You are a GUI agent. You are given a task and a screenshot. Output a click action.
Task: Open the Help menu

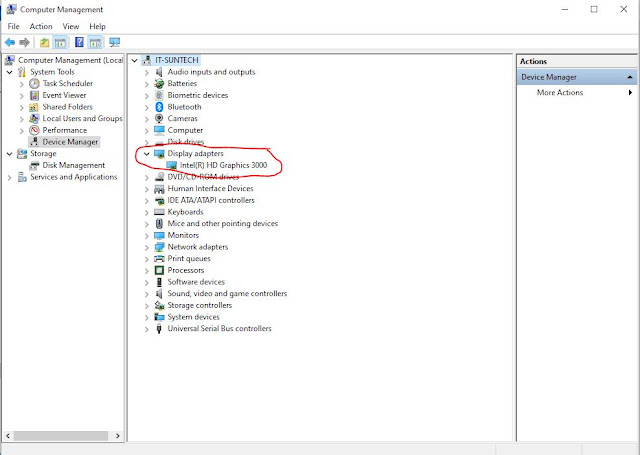click(97, 26)
